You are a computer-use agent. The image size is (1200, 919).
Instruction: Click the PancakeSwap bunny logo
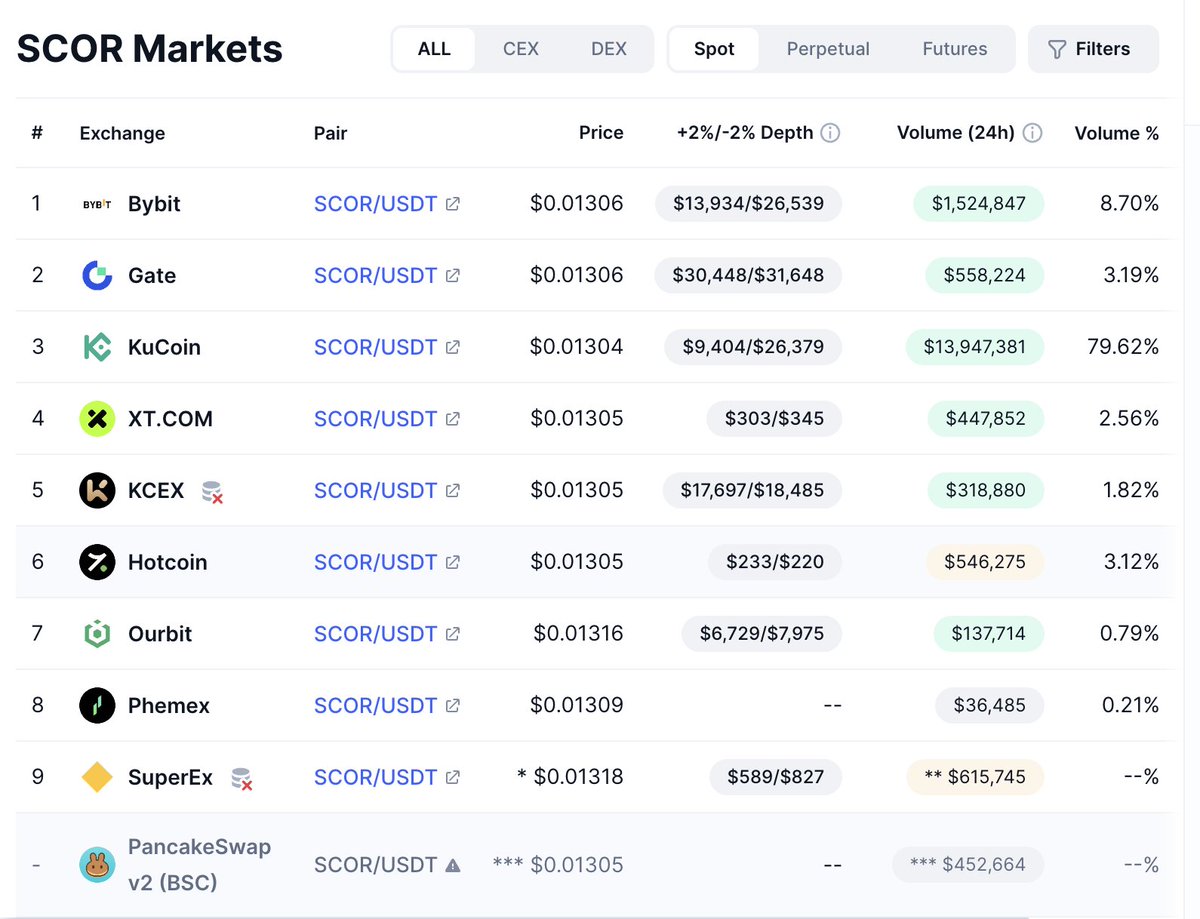point(97,865)
